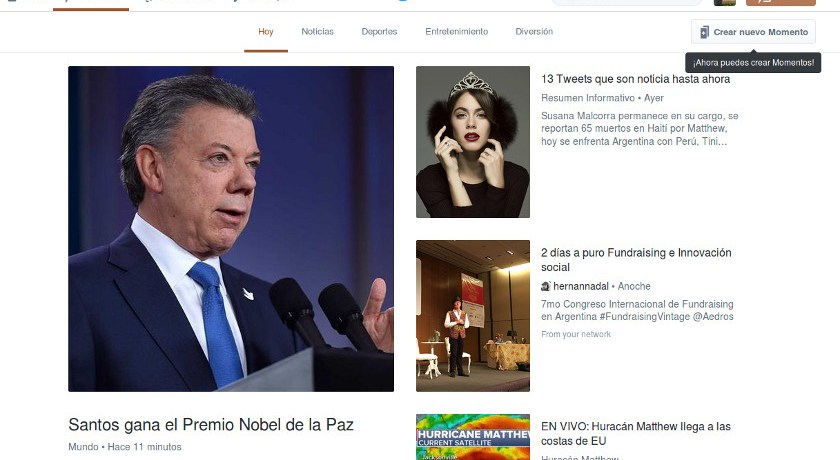Viewport: 840px width, 460px height.
Task: Open 13 Tweets que son noticia headline
Action: point(635,79)
